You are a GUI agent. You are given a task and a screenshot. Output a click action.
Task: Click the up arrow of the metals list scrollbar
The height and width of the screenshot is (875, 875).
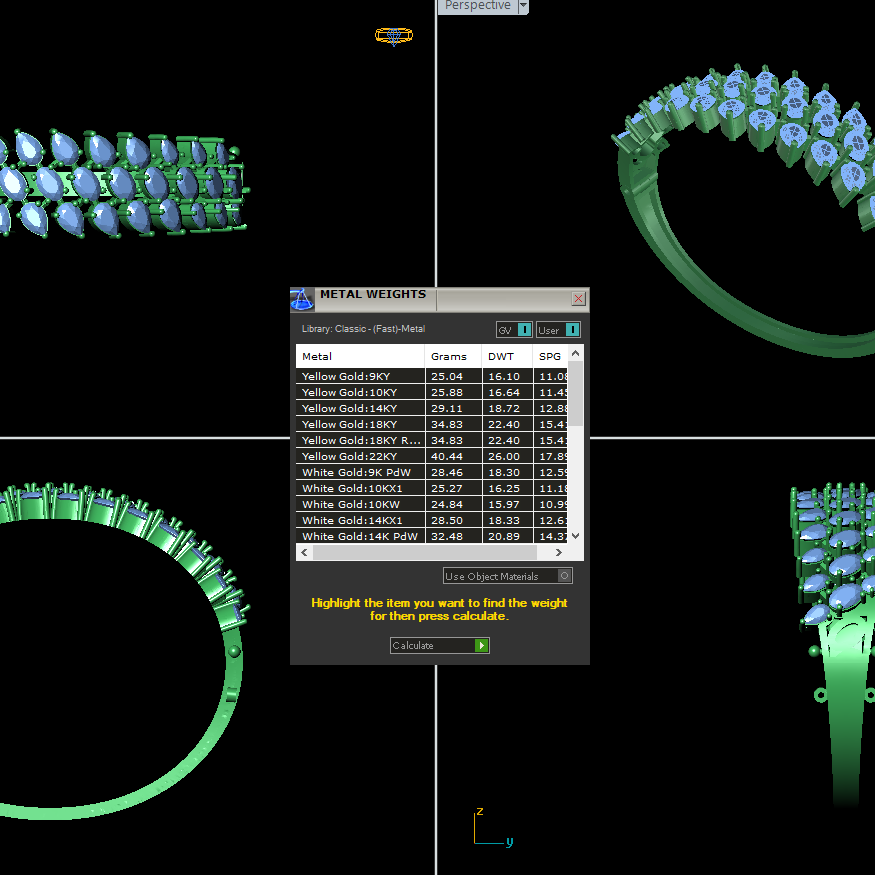click(x=575, y=351)
